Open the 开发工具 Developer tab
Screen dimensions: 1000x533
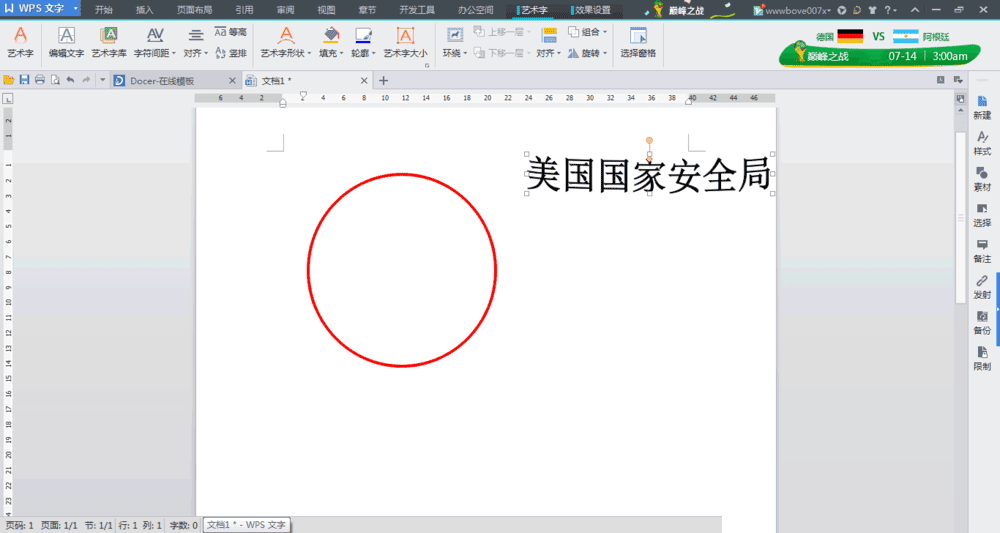[x=417, y=10]
